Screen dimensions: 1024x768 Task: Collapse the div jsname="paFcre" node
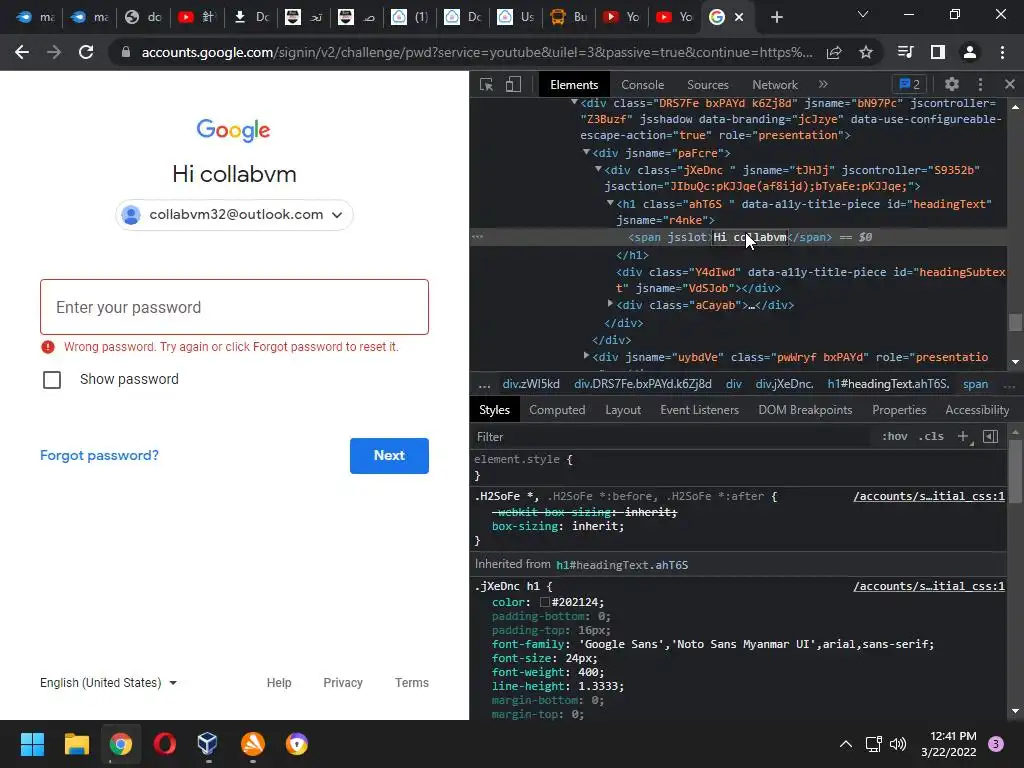point(586,152)
